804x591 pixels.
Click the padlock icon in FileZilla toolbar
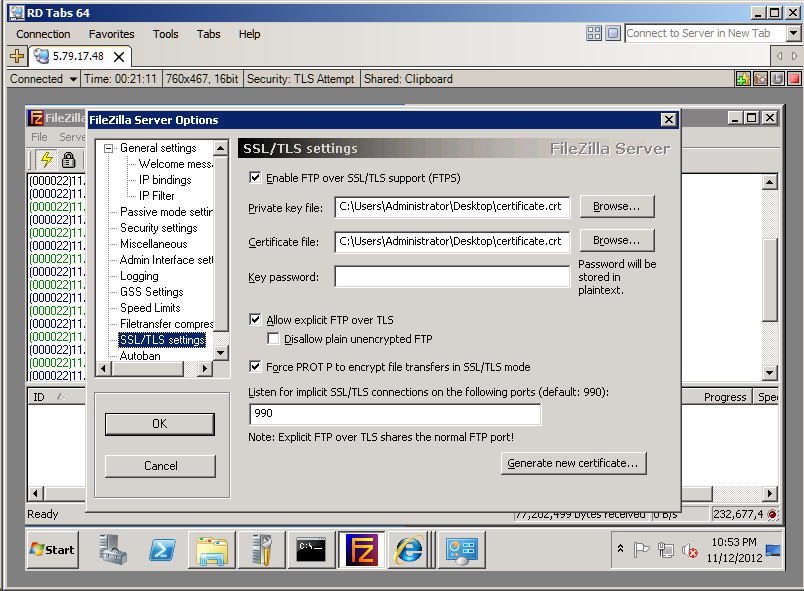coord(67,159)
